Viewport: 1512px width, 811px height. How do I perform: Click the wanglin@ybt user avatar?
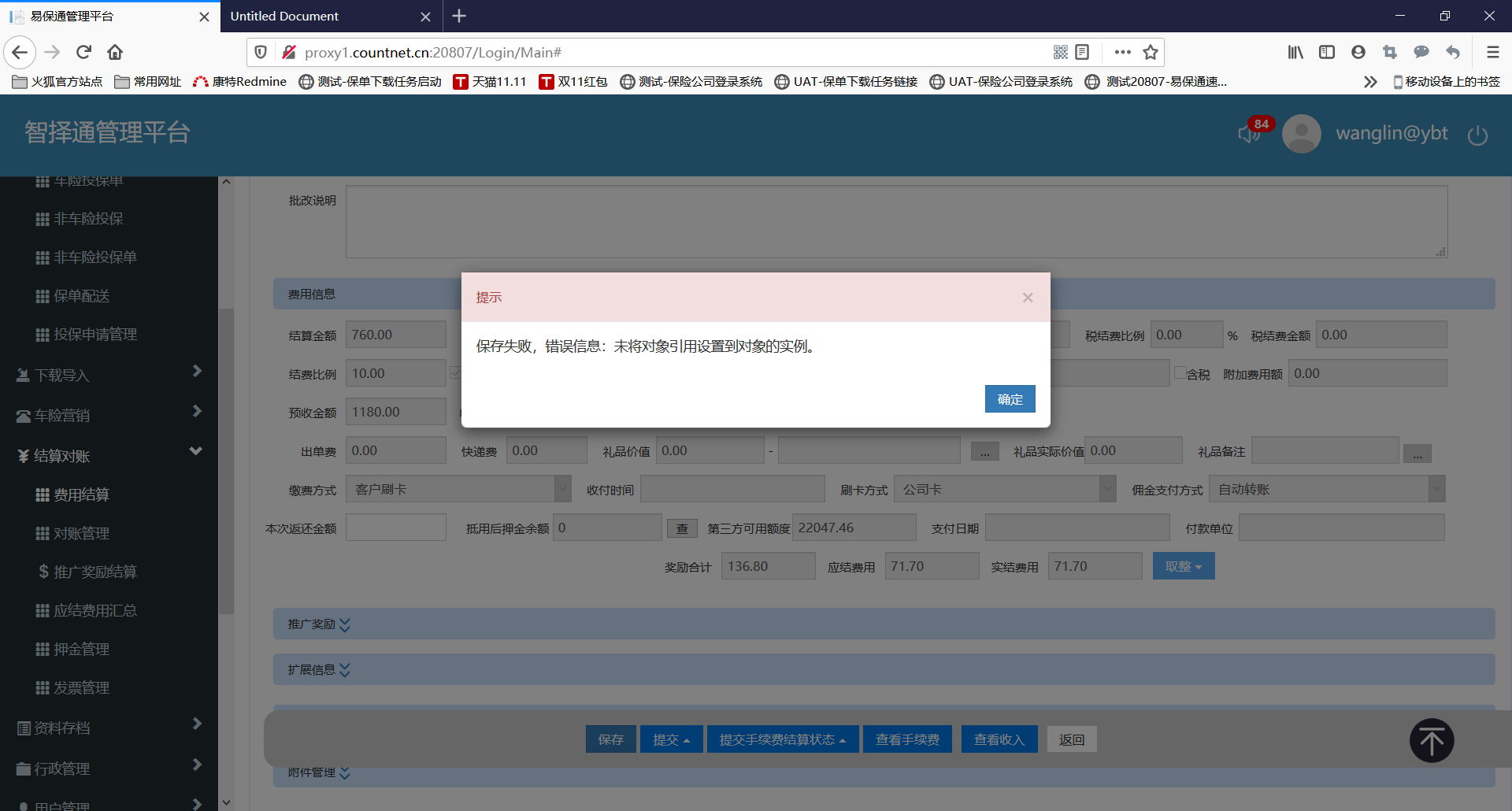[x=1302, y=133]
